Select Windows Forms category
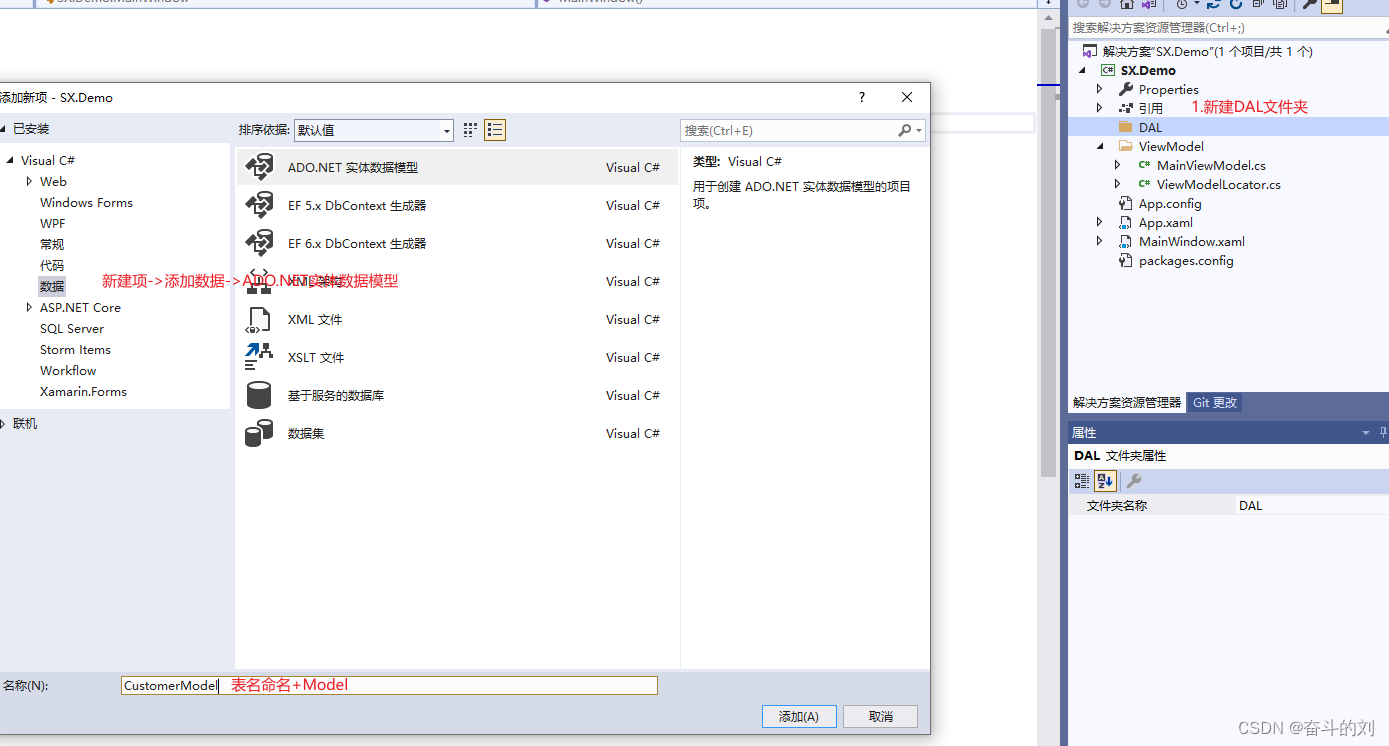The width and height of the screenshot is (1389, 746). [86, 202]
